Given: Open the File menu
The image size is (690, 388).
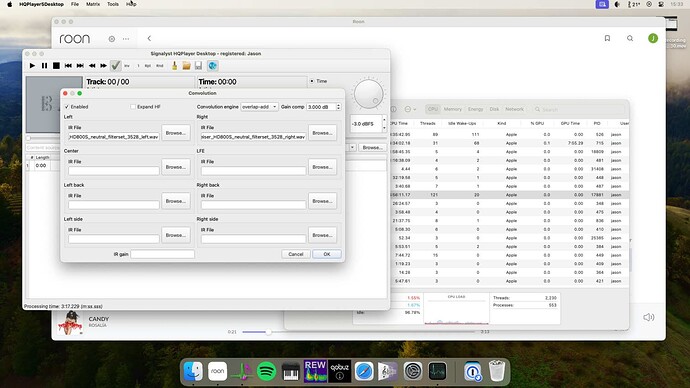Looking at the screenshot, I should coord(75,4).
